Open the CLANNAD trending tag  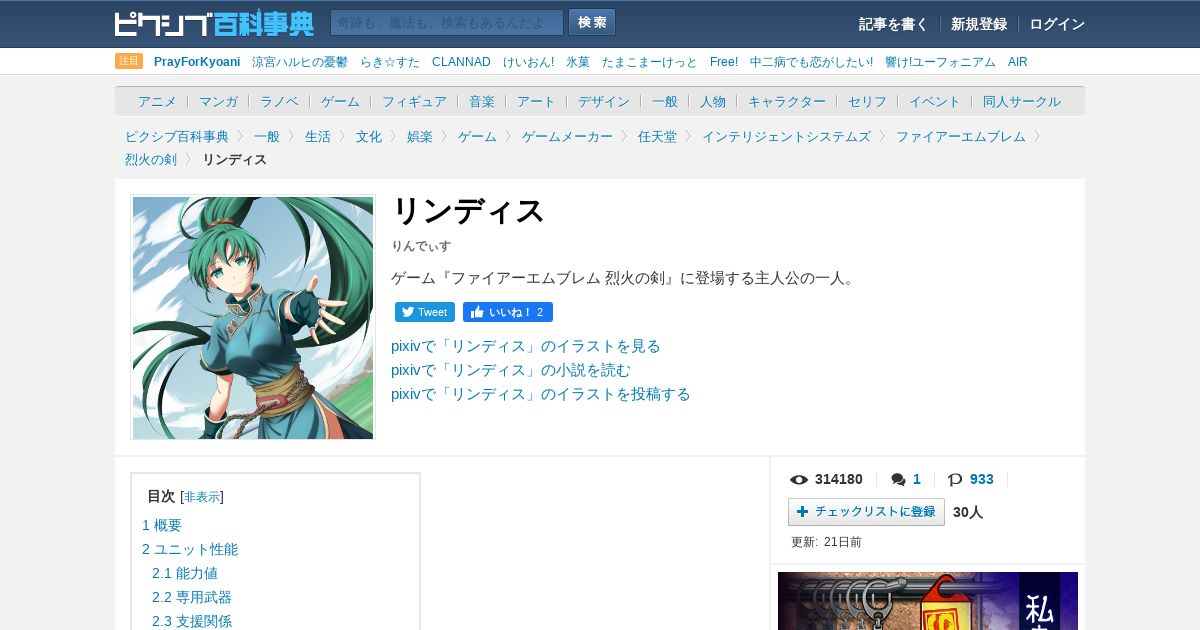click(x=461, y=62)
